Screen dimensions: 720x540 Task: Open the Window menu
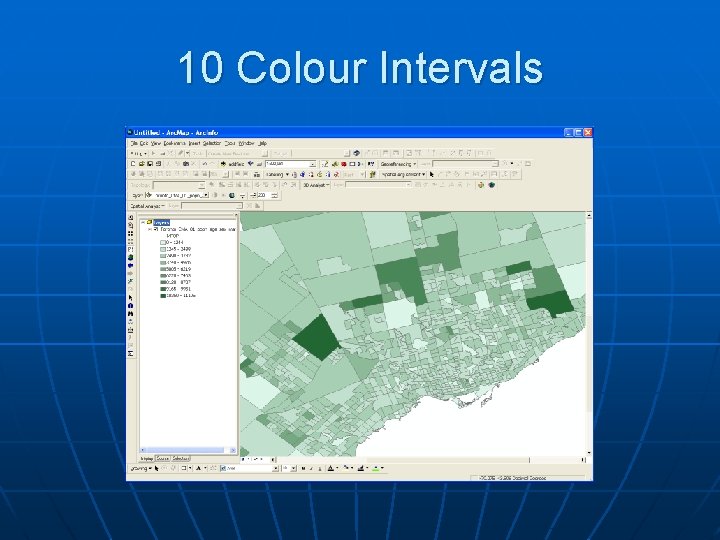[246, 143]
